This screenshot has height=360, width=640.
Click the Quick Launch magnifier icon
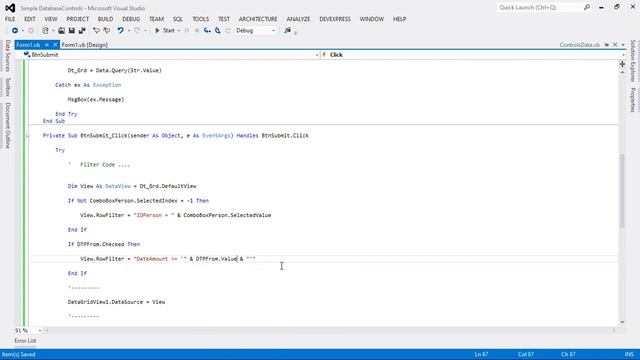click(x=587, y=7)
